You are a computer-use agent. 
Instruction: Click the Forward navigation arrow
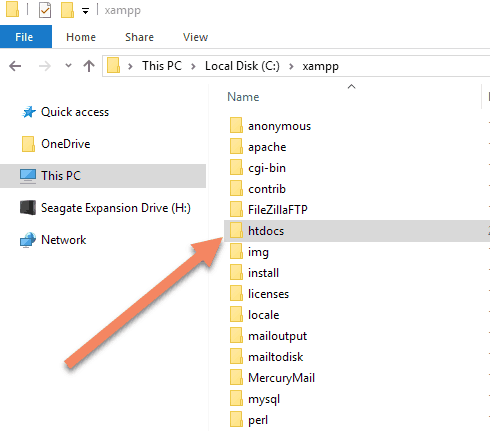[x=44, y=66]
